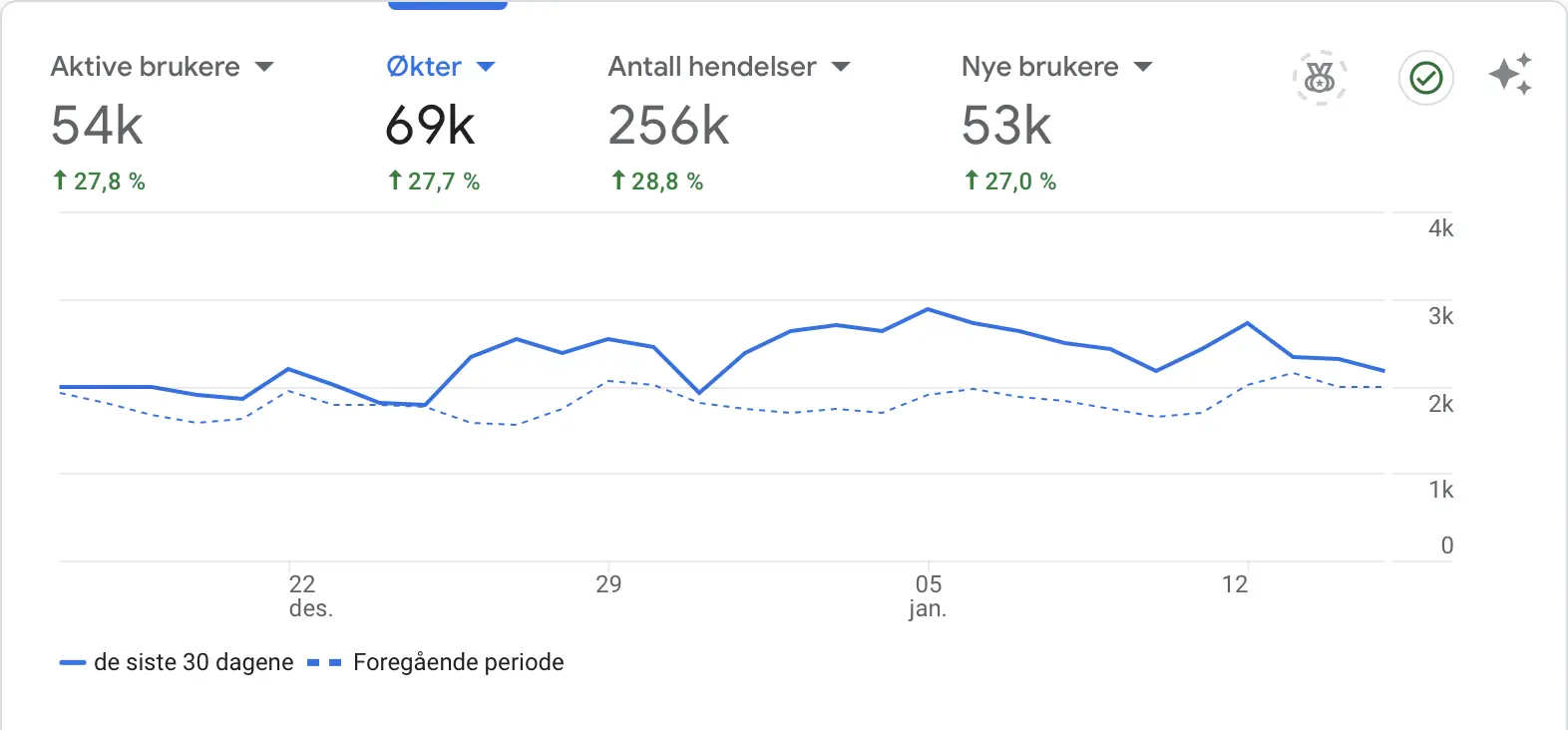Click the '3k' y-axis label
The height and width of the screenshot is (730, 1568).
(x=1440, y=316)
